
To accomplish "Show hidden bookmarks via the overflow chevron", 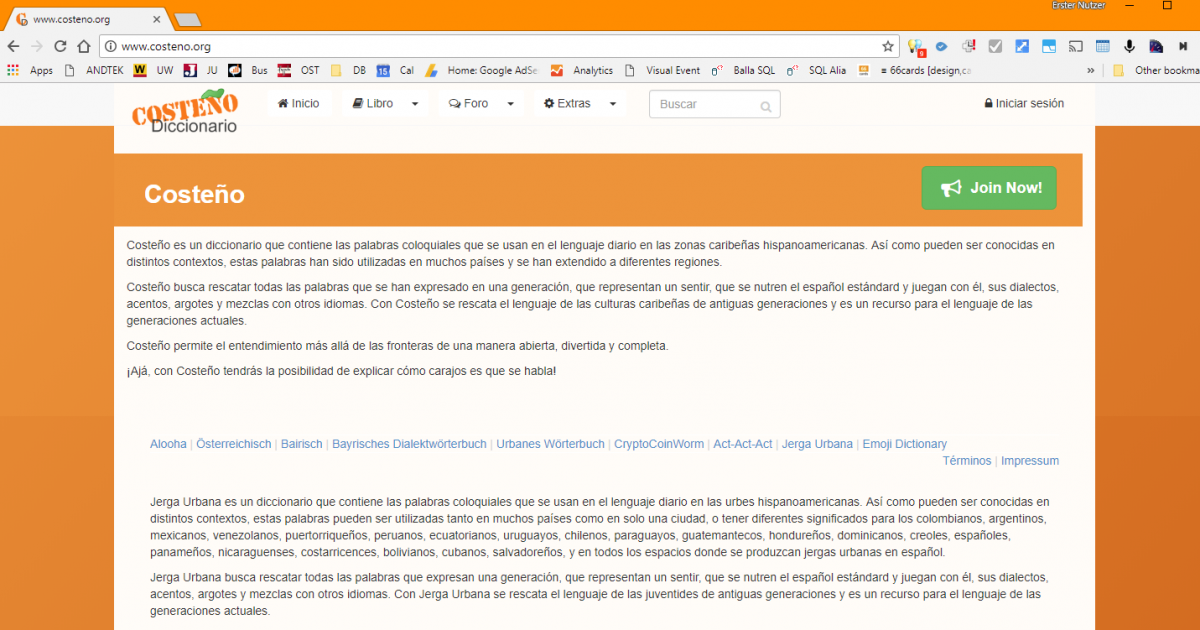I will (1090, 70).
